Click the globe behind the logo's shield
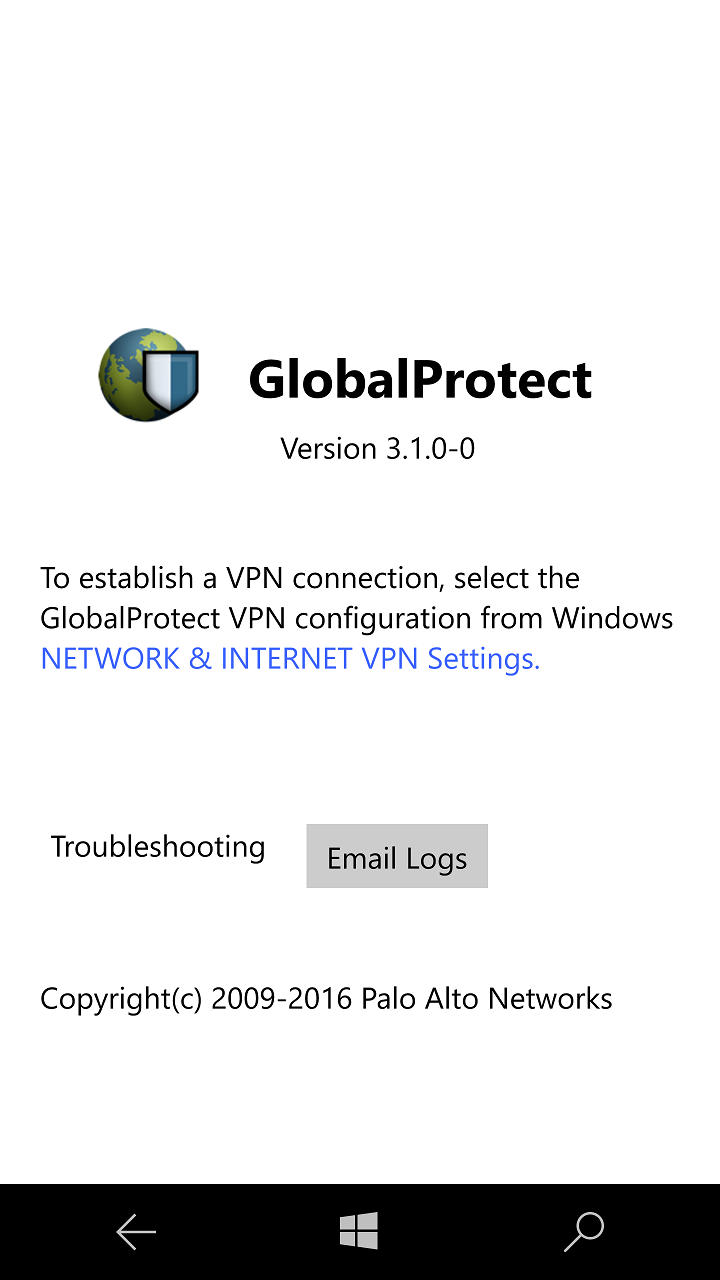This screenshot has width=720, height=1280. [x=120, y=368]
